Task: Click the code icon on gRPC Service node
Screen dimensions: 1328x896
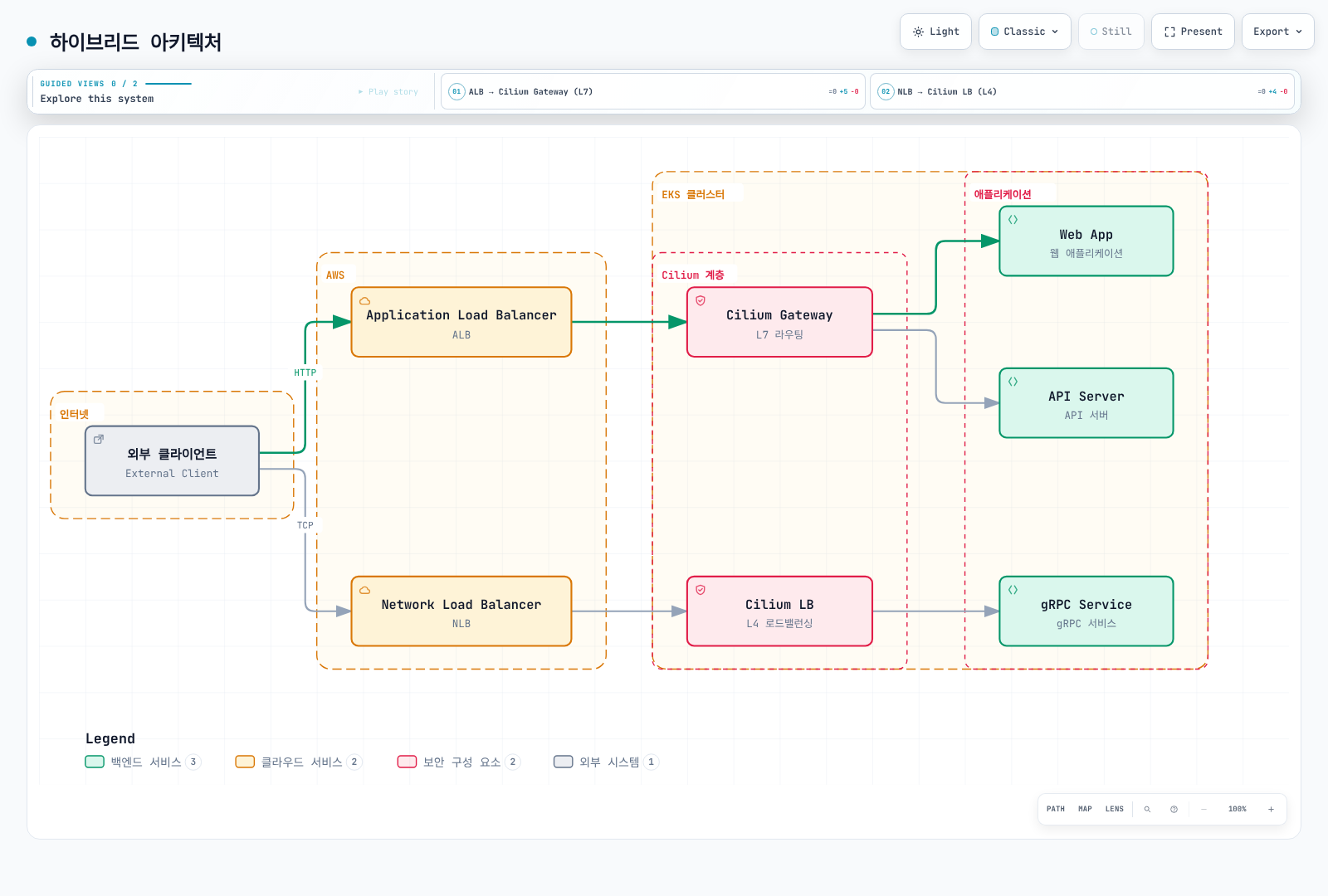Action: pos(1013,590)
